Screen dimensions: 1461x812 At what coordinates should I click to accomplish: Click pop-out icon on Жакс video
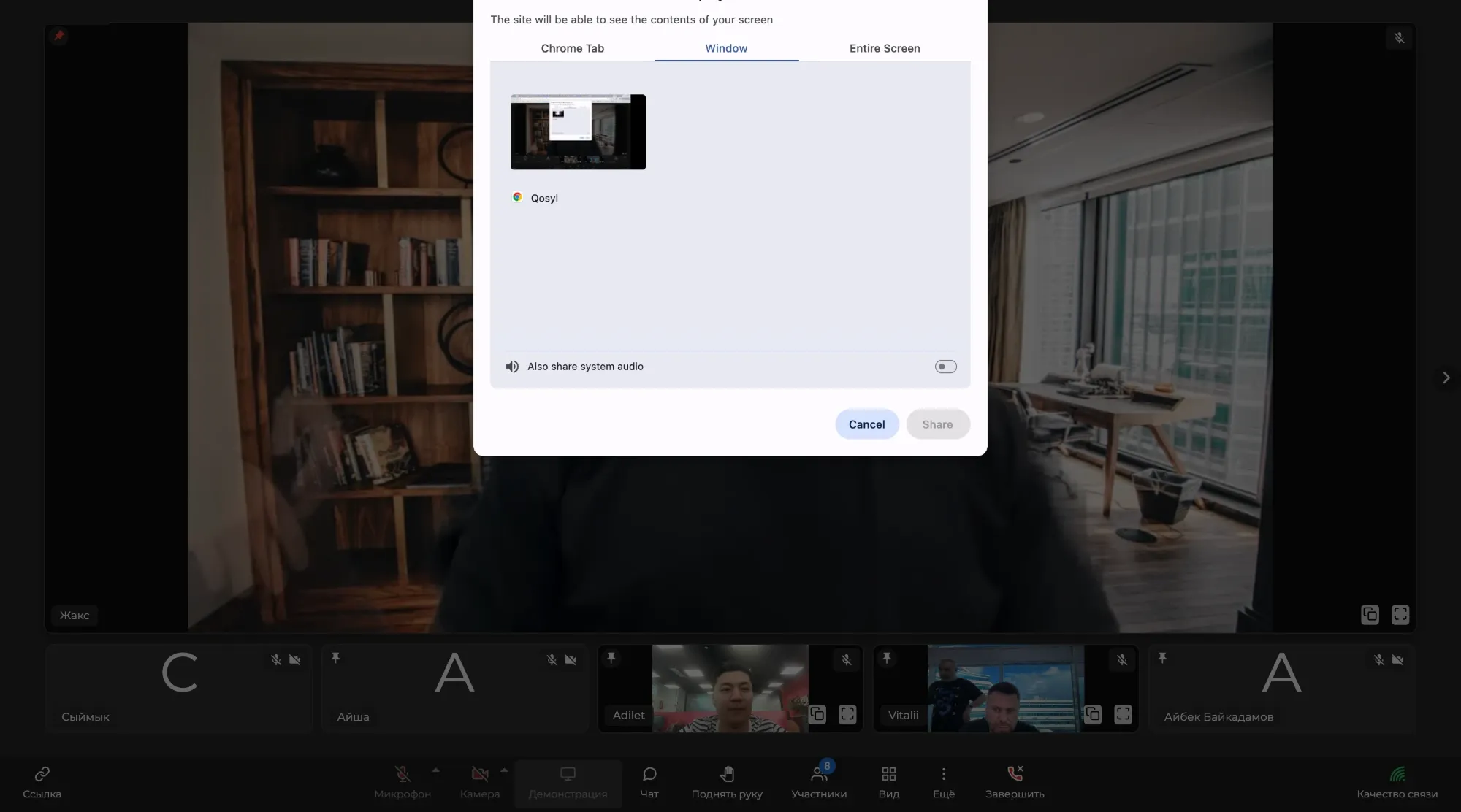click(x=1370, y=615)
